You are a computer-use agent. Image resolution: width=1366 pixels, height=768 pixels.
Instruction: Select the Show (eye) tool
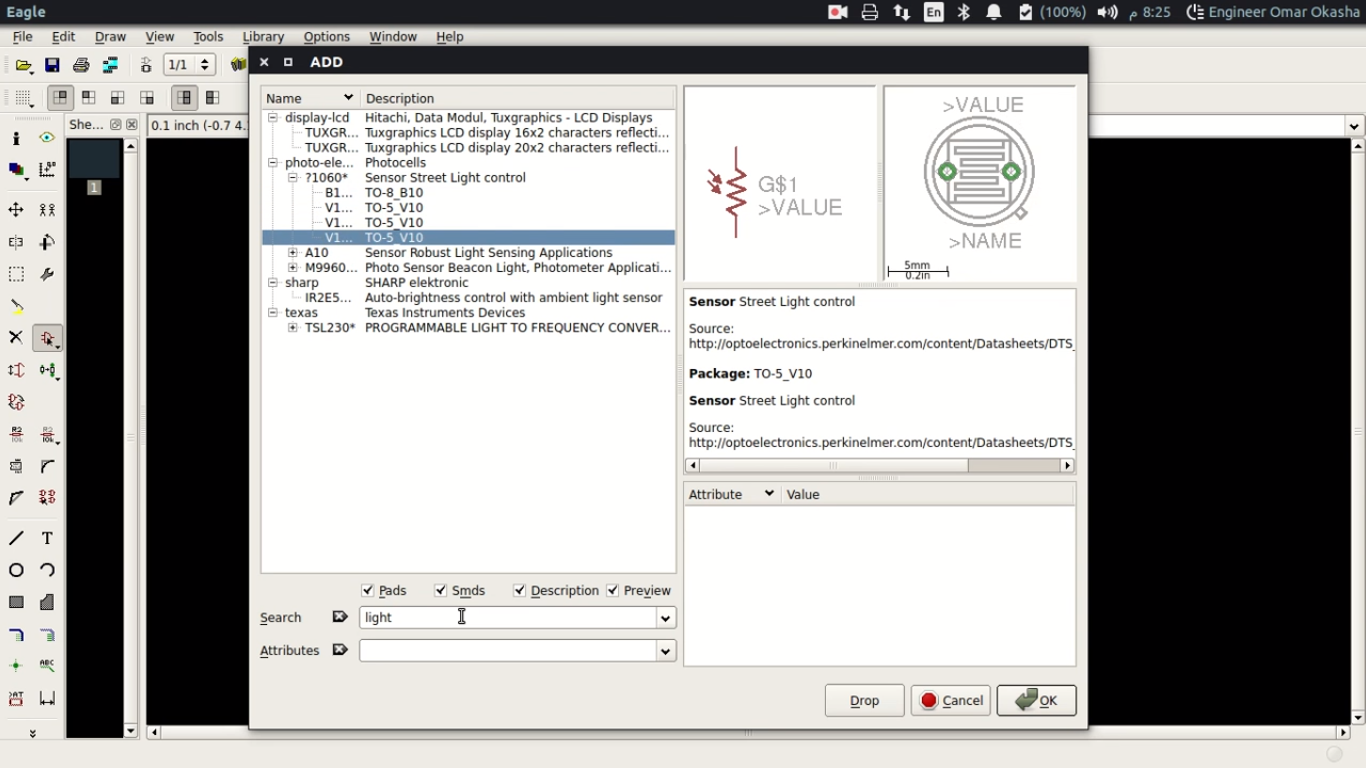coord(47,138)
